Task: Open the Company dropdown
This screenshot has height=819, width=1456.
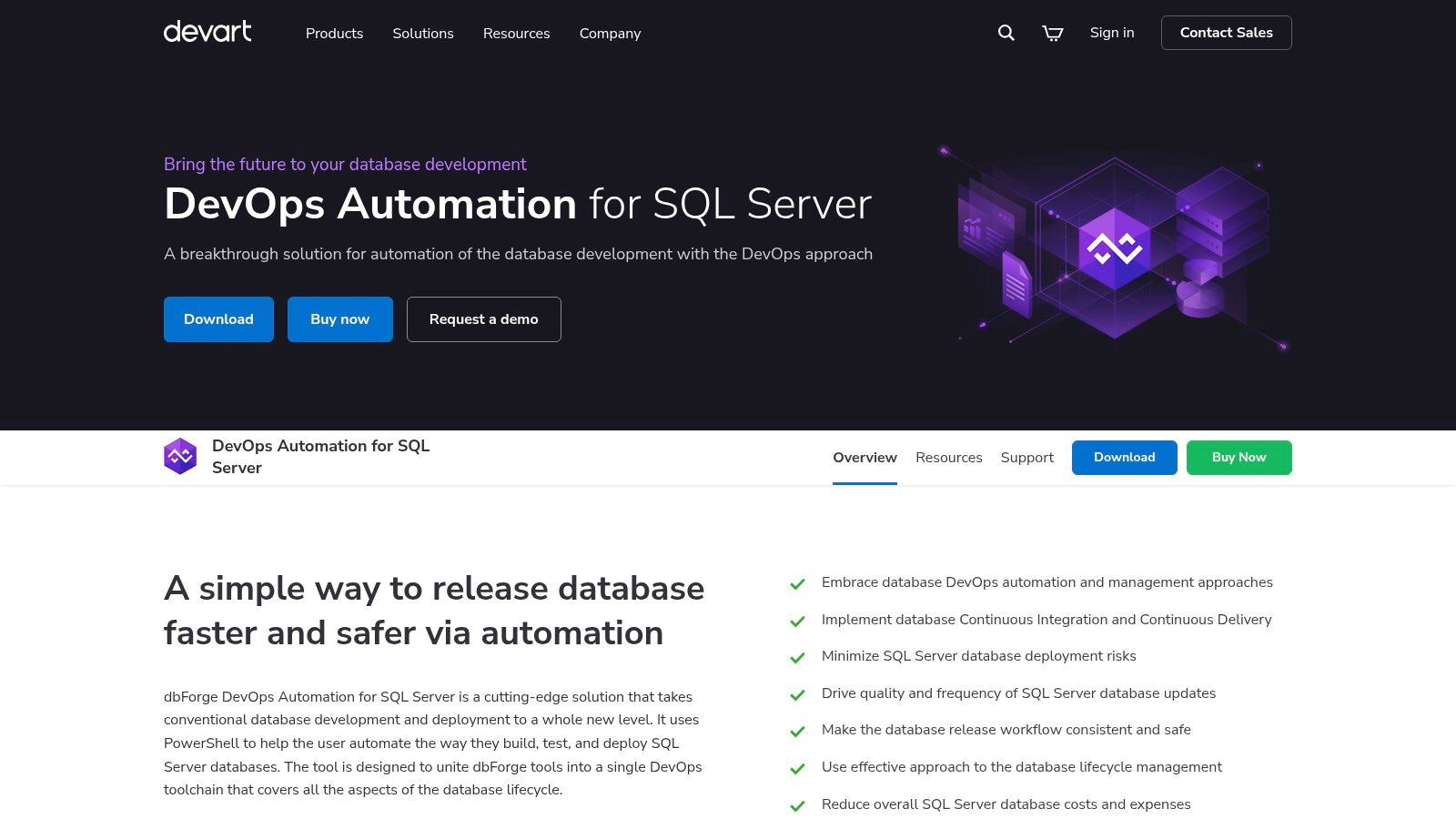Action: (610, 34)
